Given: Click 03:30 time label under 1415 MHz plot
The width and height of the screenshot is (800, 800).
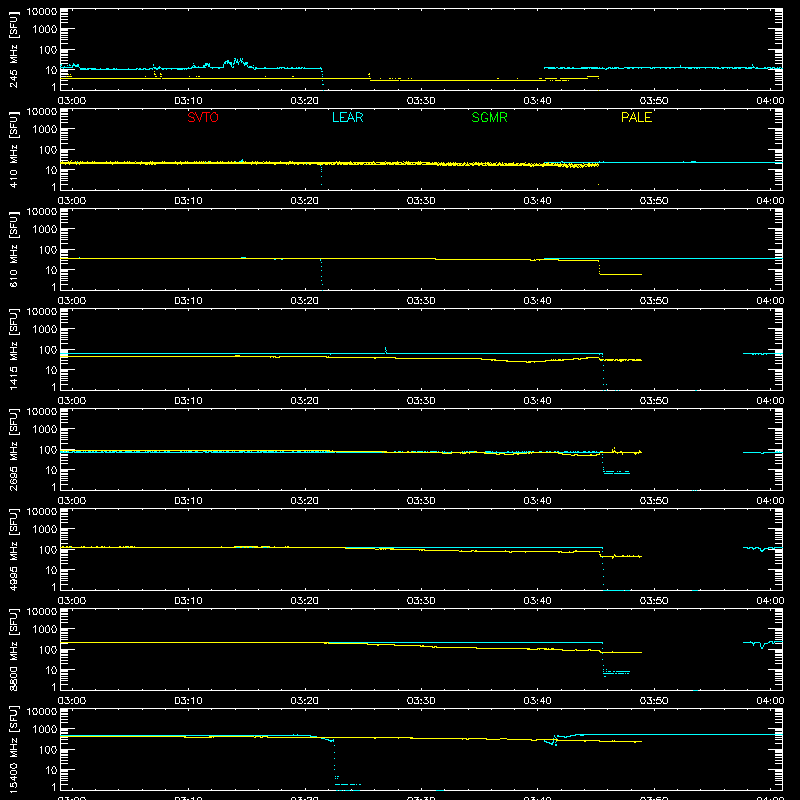Looking at the screenshot, I should tap(421, 401).
